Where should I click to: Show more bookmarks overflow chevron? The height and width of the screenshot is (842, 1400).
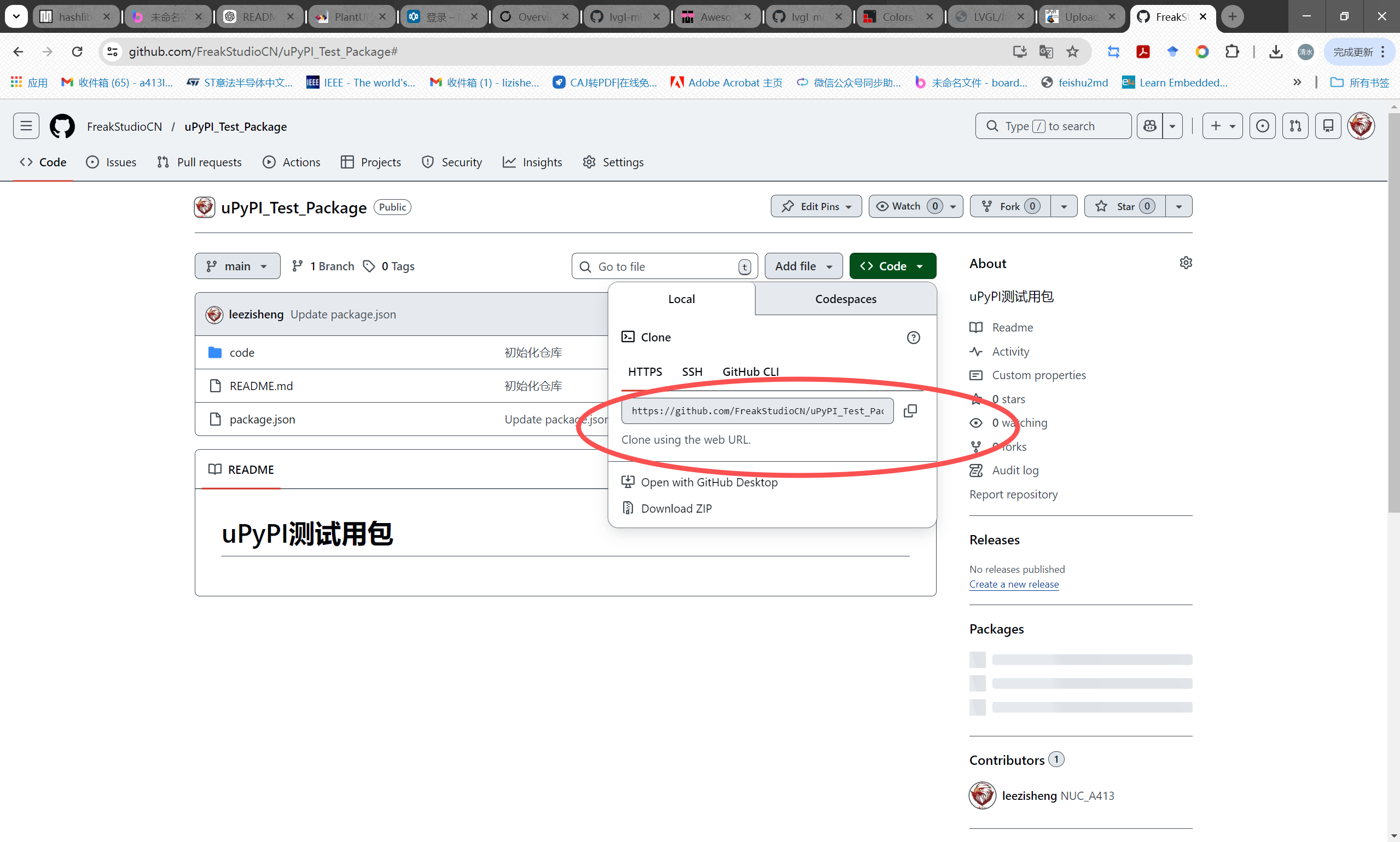1297,83
